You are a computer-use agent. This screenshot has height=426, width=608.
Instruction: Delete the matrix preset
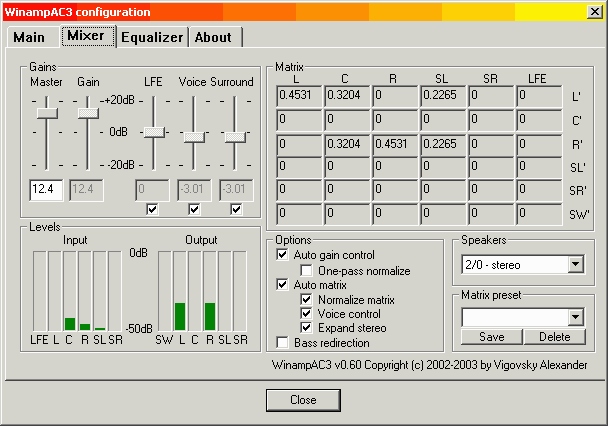(x=554, y=337)
